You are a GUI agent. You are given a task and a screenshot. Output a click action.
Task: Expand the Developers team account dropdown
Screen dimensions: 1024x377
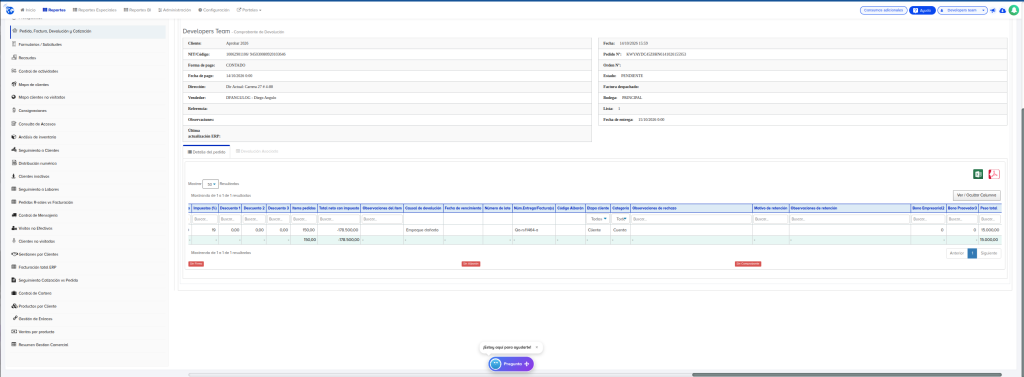(x=962, y=10)
